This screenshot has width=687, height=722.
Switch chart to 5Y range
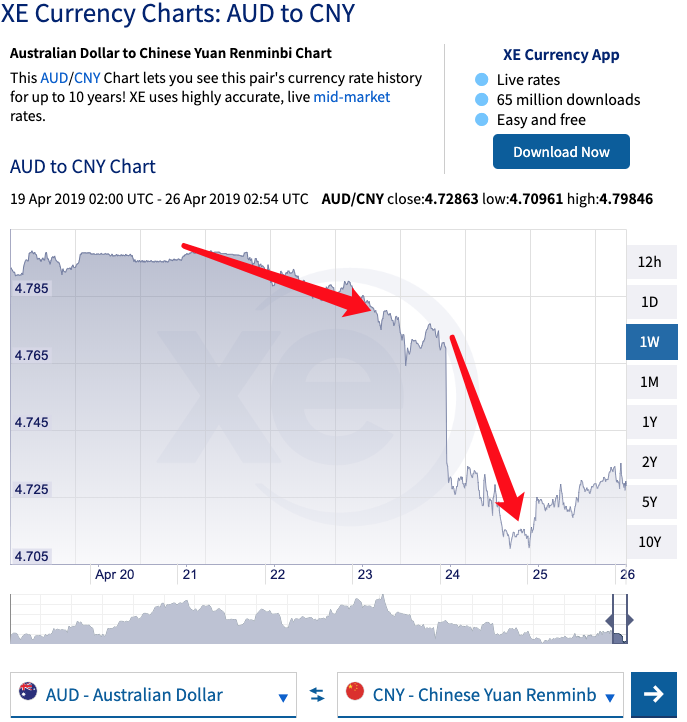tap(650, 502)
